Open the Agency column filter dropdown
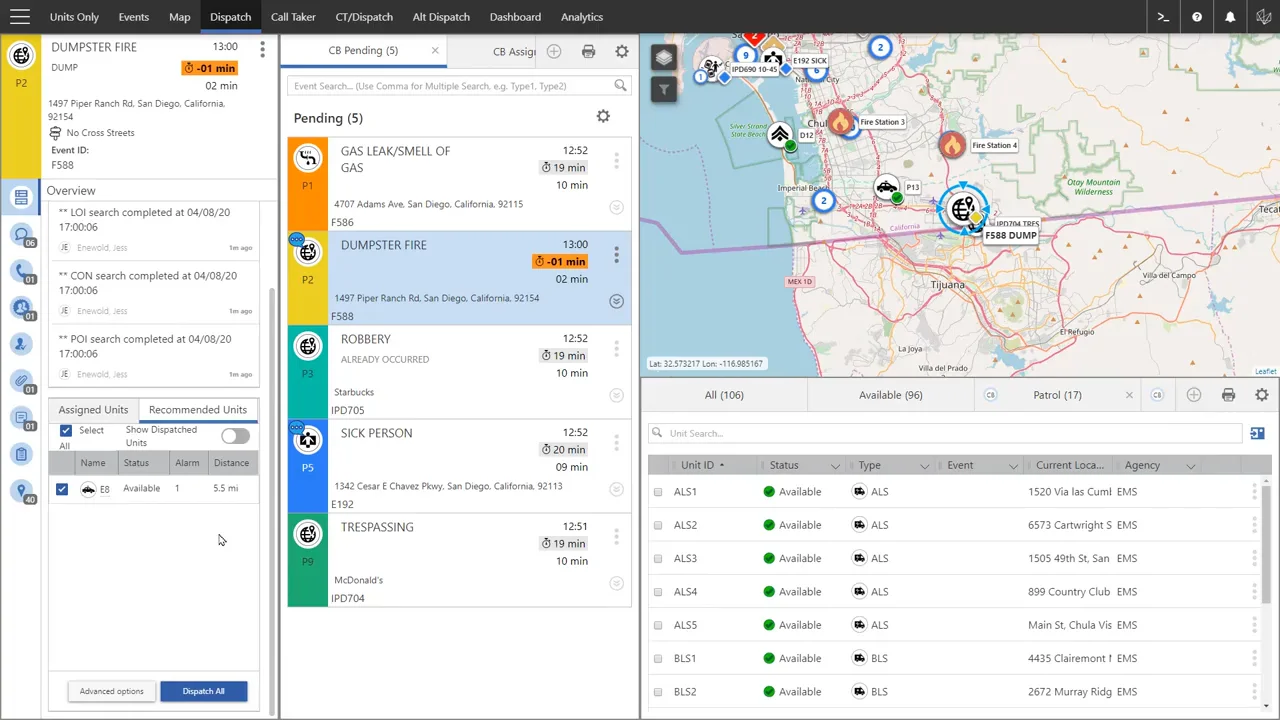This screenshot has height=720, width=1280. 1190,466
